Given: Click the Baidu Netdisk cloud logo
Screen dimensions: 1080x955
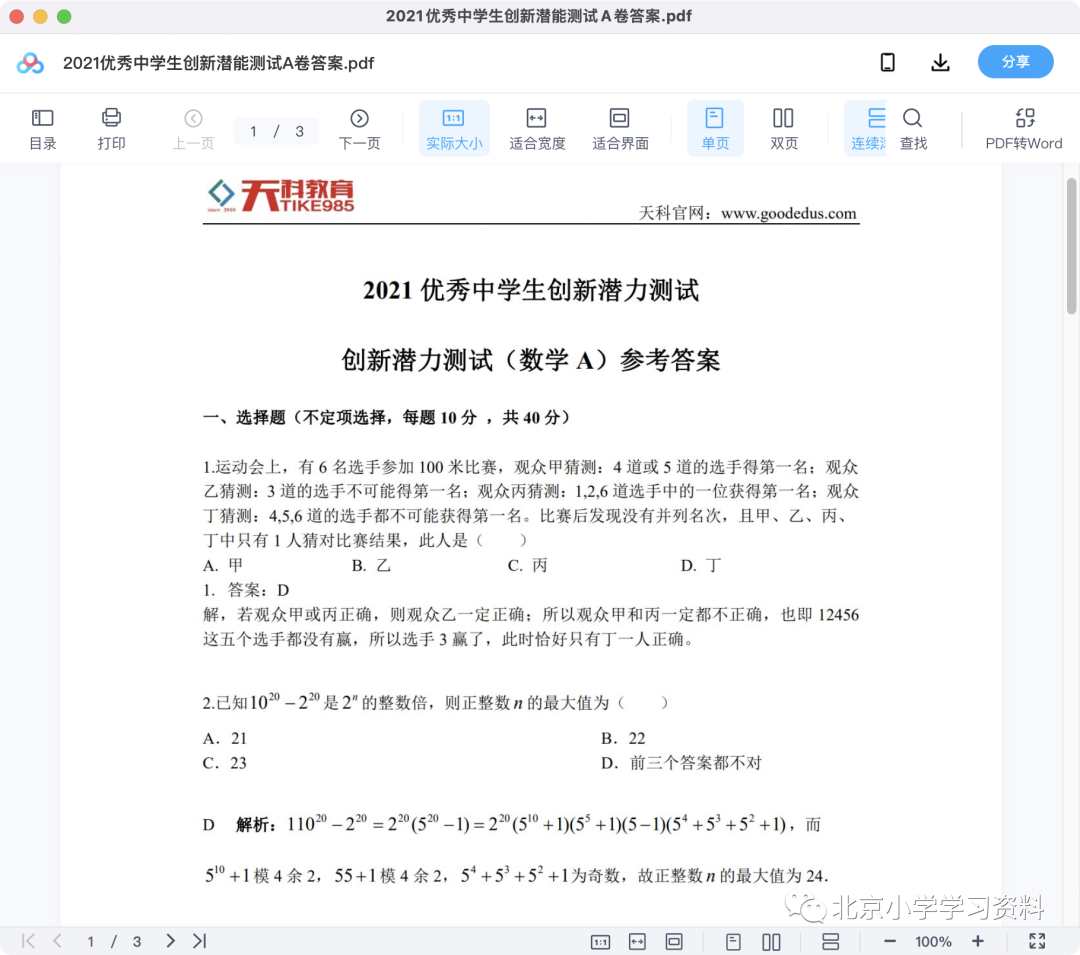Looking at the screenshot, I should coord(30,63).
